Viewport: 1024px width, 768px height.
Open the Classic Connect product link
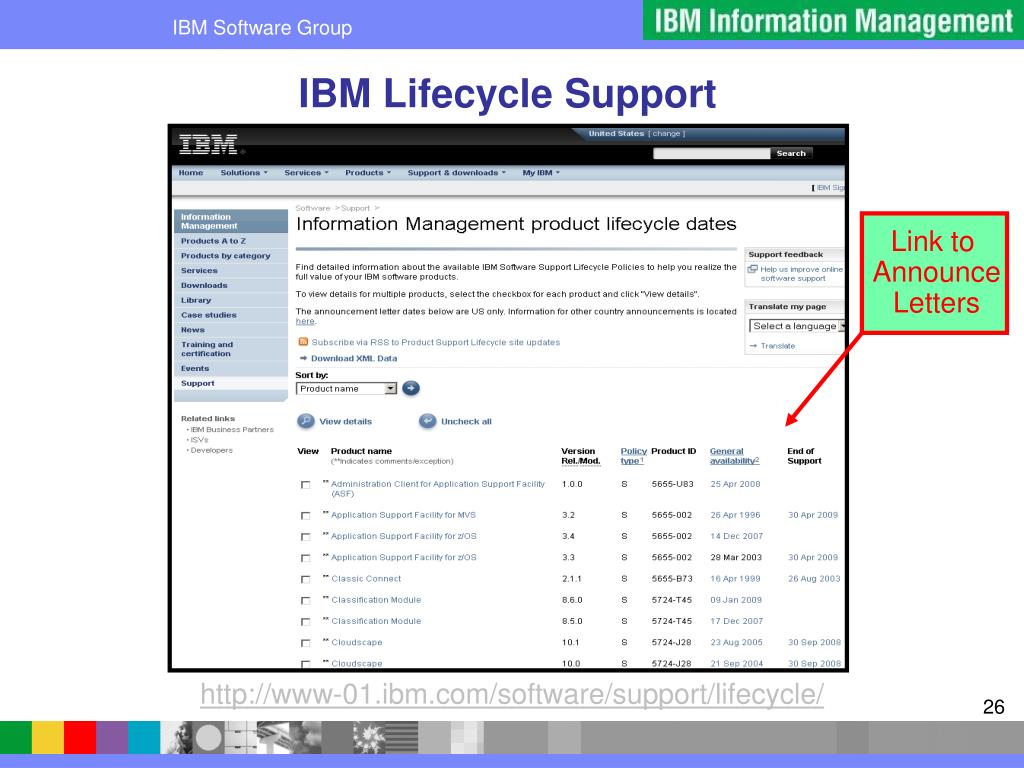pos(366,579)
